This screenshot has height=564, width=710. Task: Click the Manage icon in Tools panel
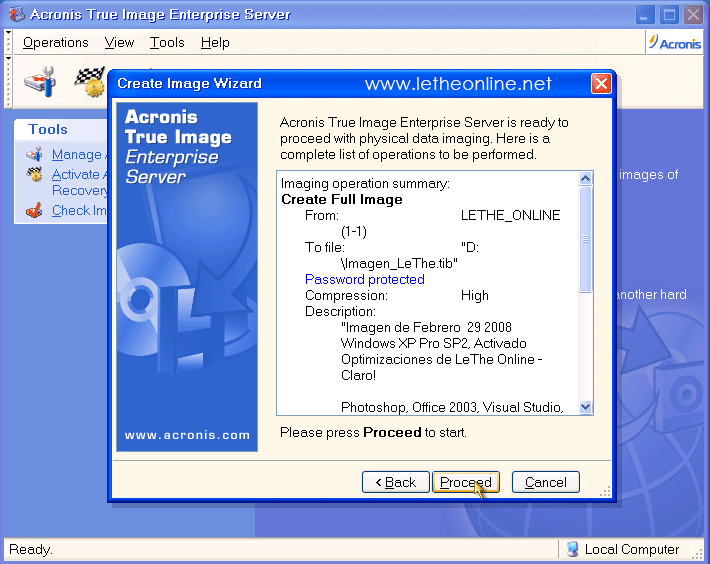(x=34, y=155)
